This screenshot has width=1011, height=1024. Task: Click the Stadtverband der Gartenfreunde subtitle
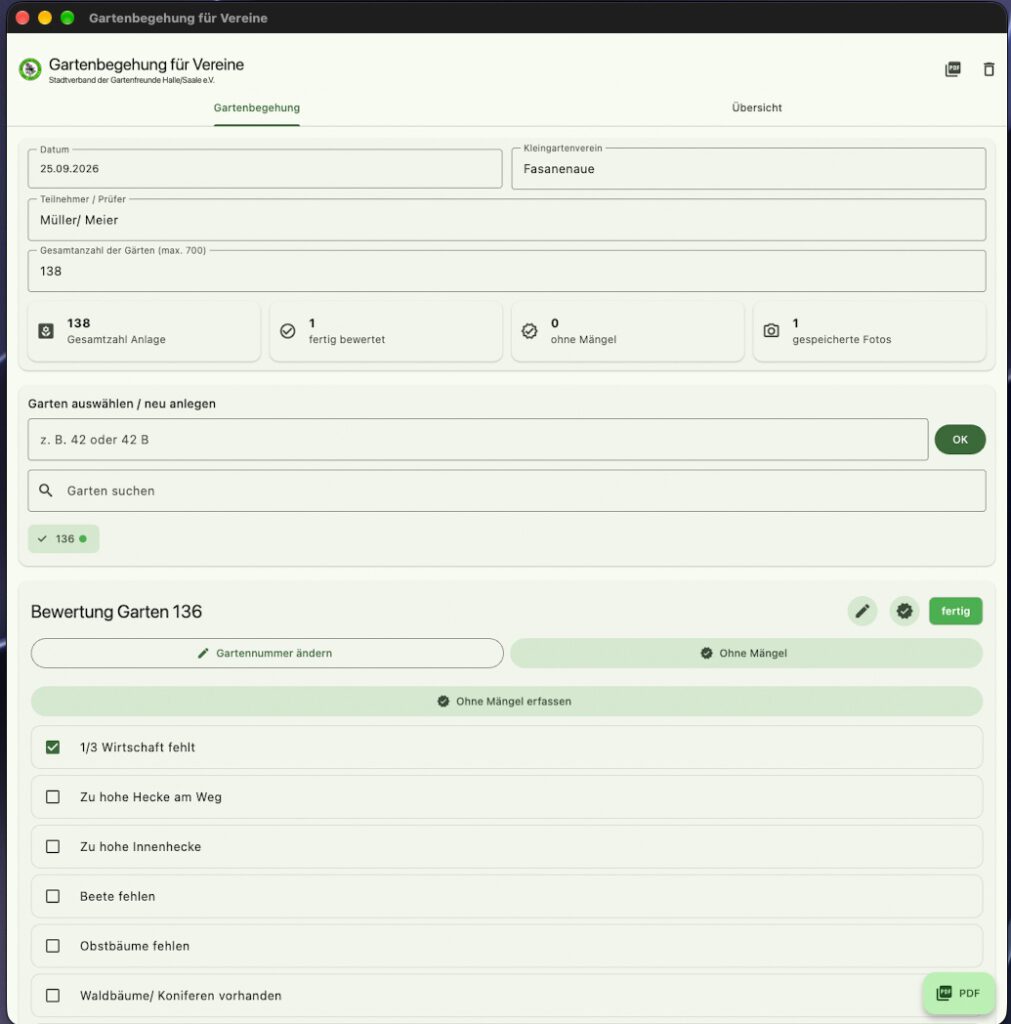(x=131, y=80)
